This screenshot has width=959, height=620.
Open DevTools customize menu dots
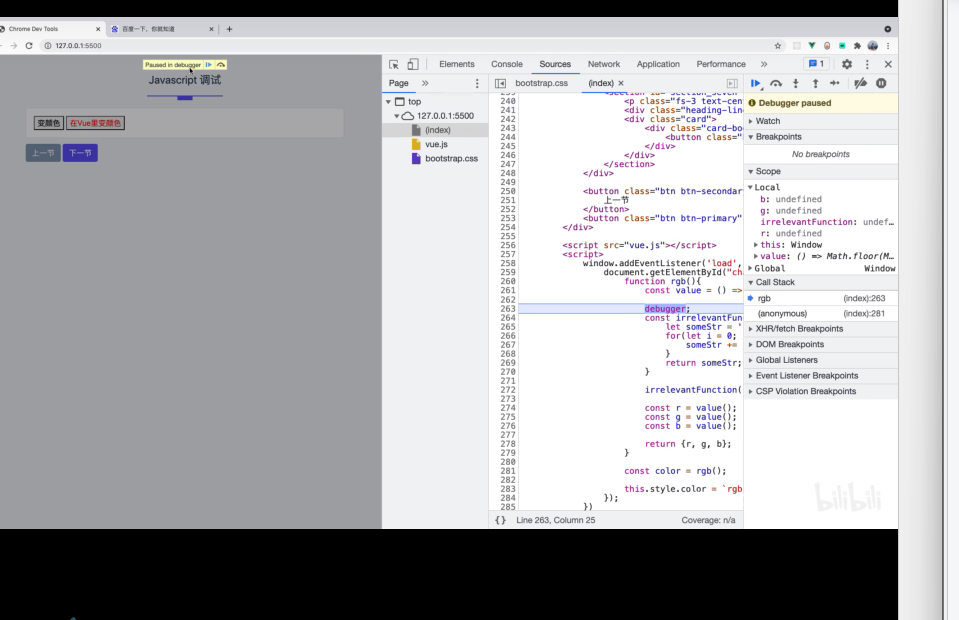[867, 64]
